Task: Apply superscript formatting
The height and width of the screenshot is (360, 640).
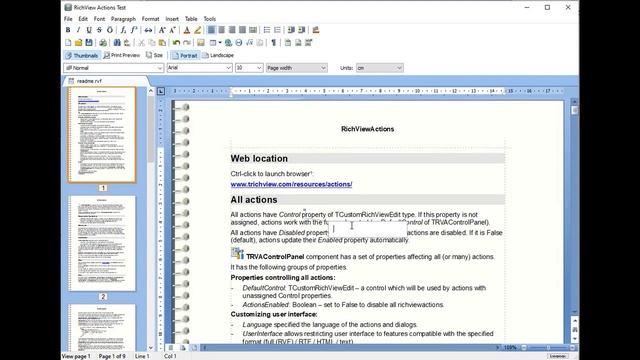Action: tap(134, 30)
